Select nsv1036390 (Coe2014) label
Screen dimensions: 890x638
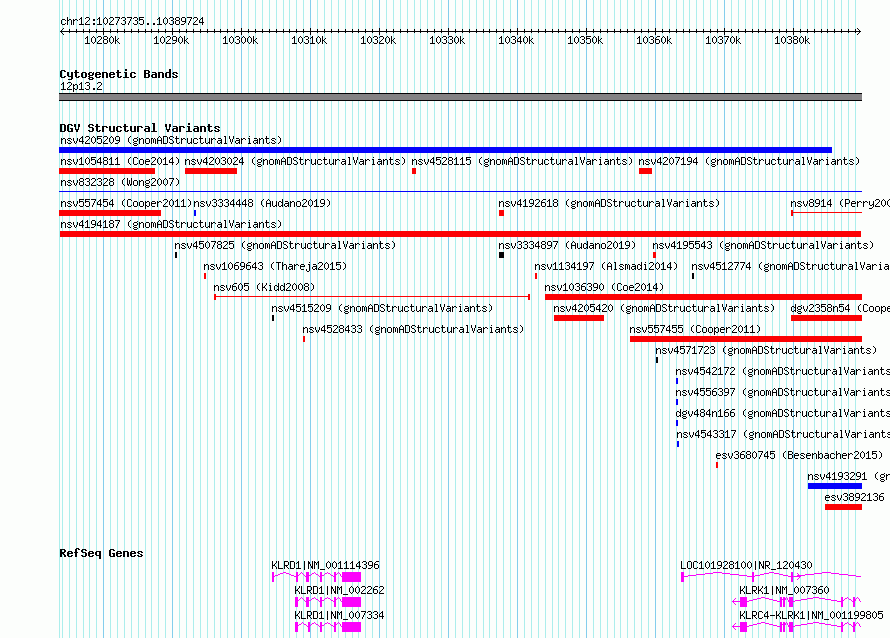coord(604,287)
